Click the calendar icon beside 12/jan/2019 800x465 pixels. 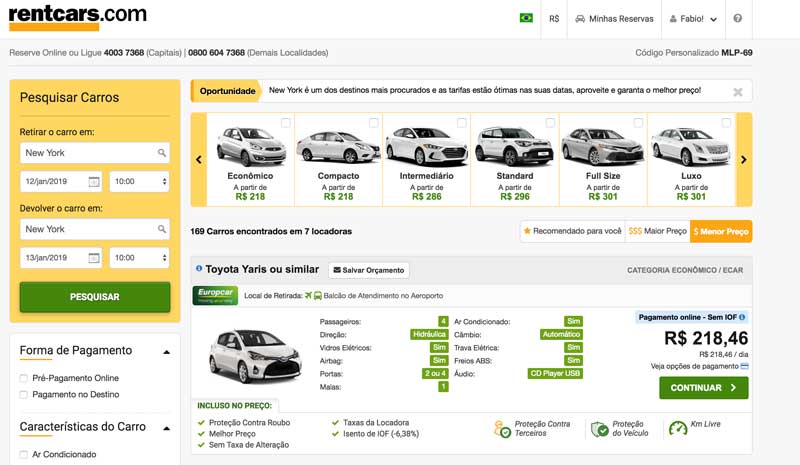point(94,182)
